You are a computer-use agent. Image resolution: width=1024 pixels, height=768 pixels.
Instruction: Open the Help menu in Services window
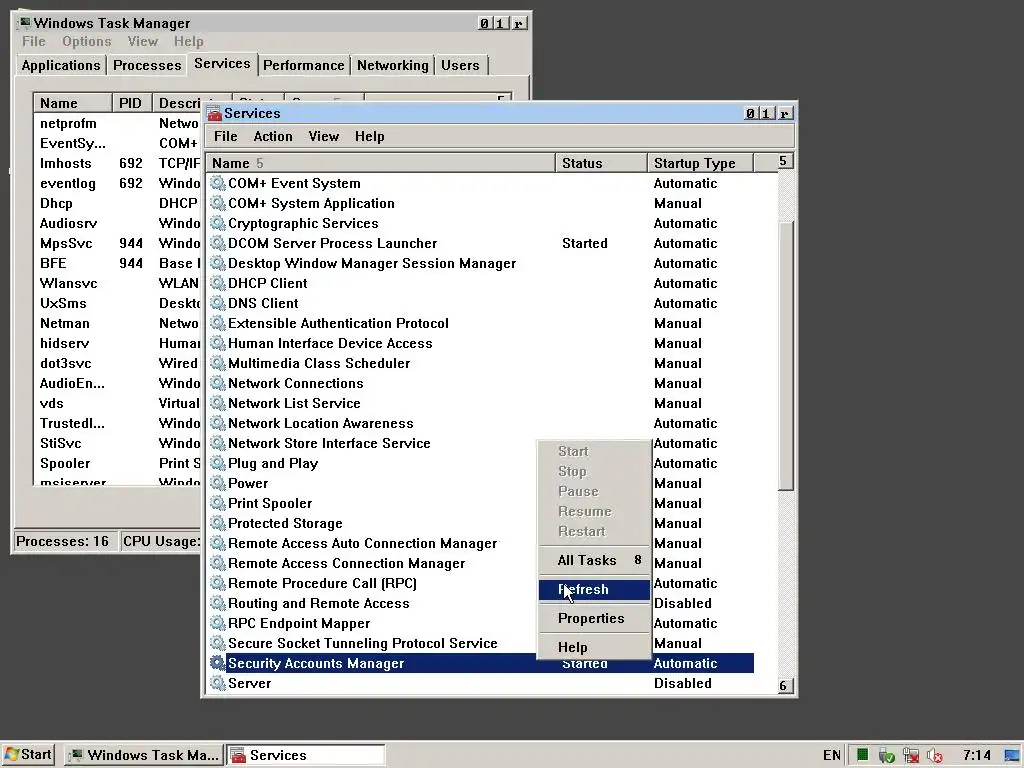(370, 136)
